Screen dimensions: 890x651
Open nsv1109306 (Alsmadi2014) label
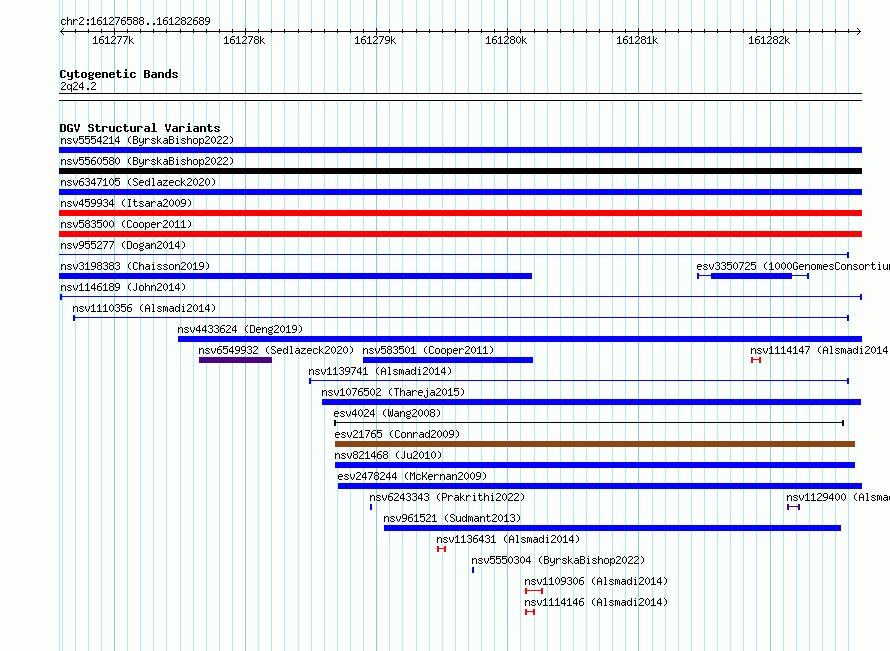click(596, 581)
